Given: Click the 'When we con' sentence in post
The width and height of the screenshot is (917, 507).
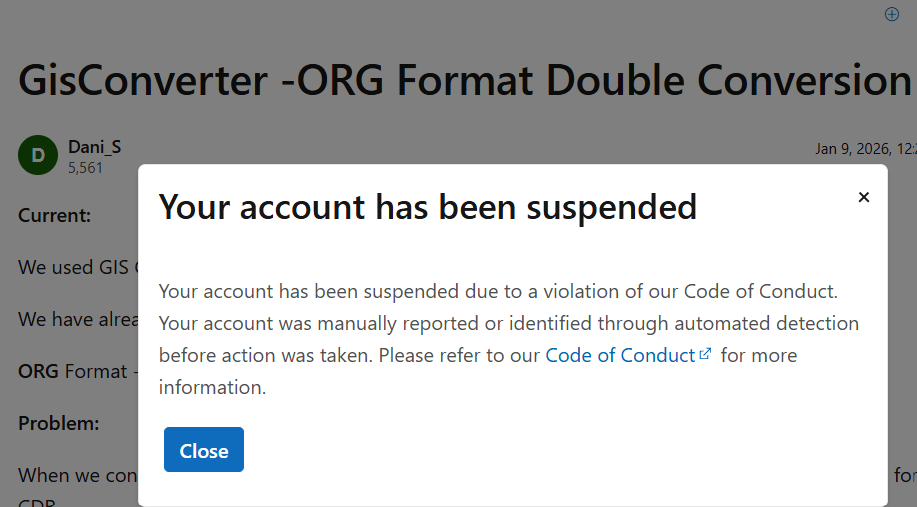Looking at the screenshot, I should [x=77, y=475].
